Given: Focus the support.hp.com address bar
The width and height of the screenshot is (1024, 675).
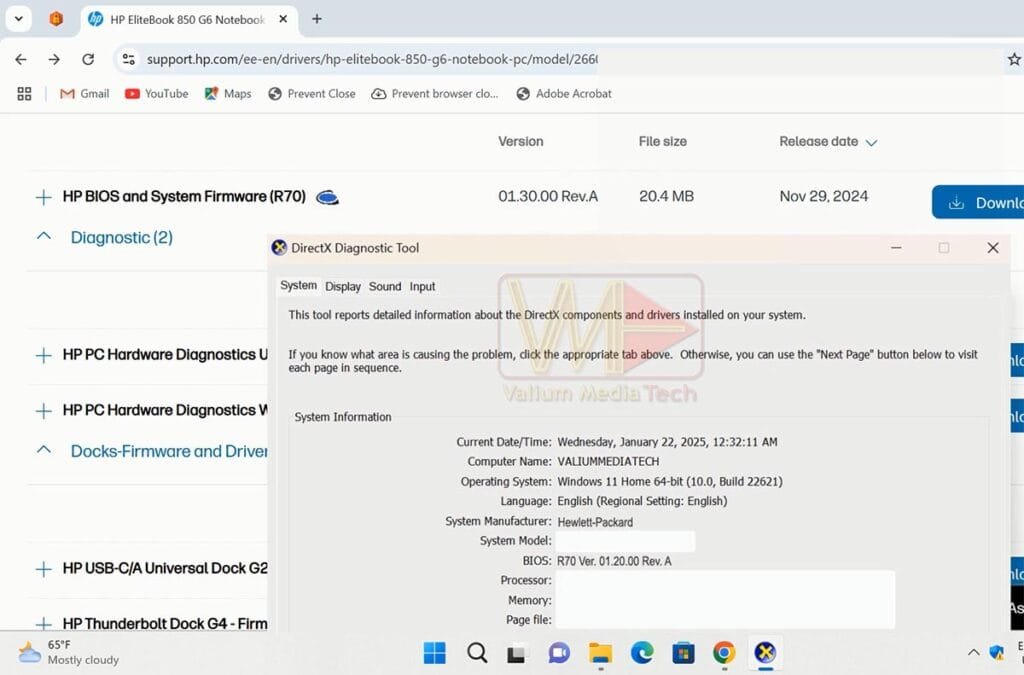Looking at the screenshot, I should [x=372, y=59].
